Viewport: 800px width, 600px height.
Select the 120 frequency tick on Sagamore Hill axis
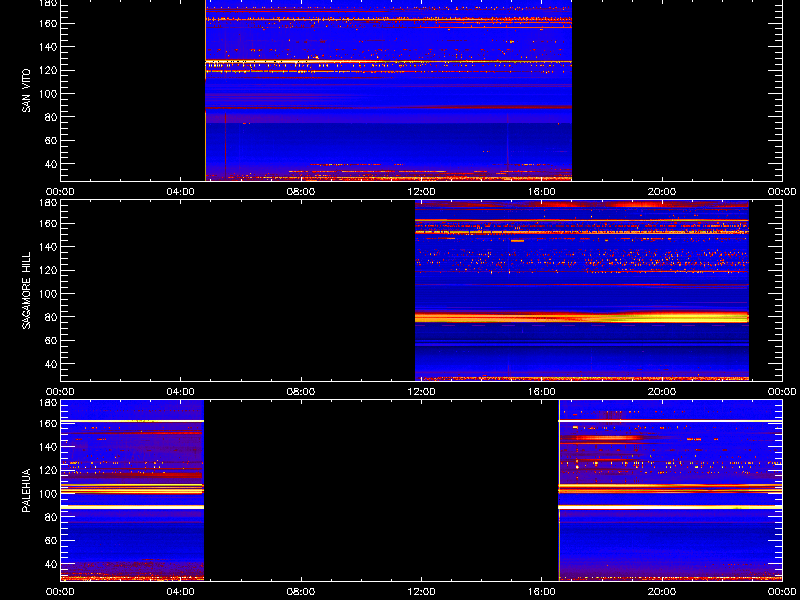47,270
